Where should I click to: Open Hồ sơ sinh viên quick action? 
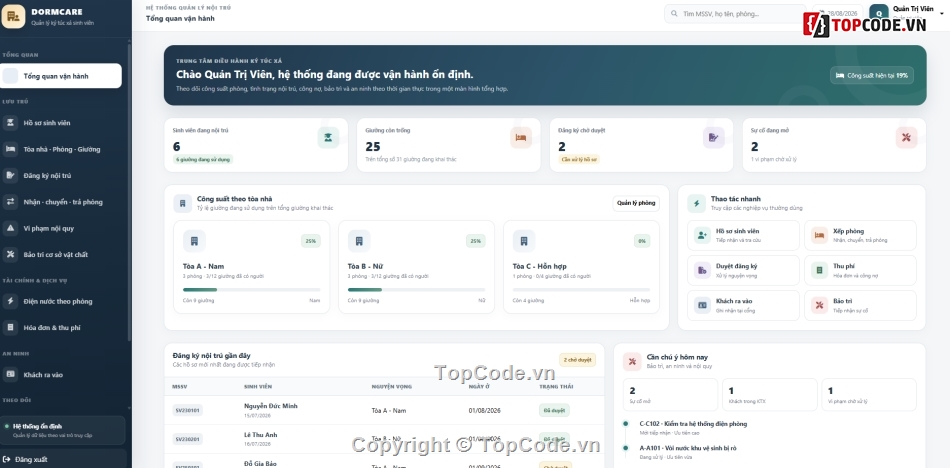(x=743, y=235)
